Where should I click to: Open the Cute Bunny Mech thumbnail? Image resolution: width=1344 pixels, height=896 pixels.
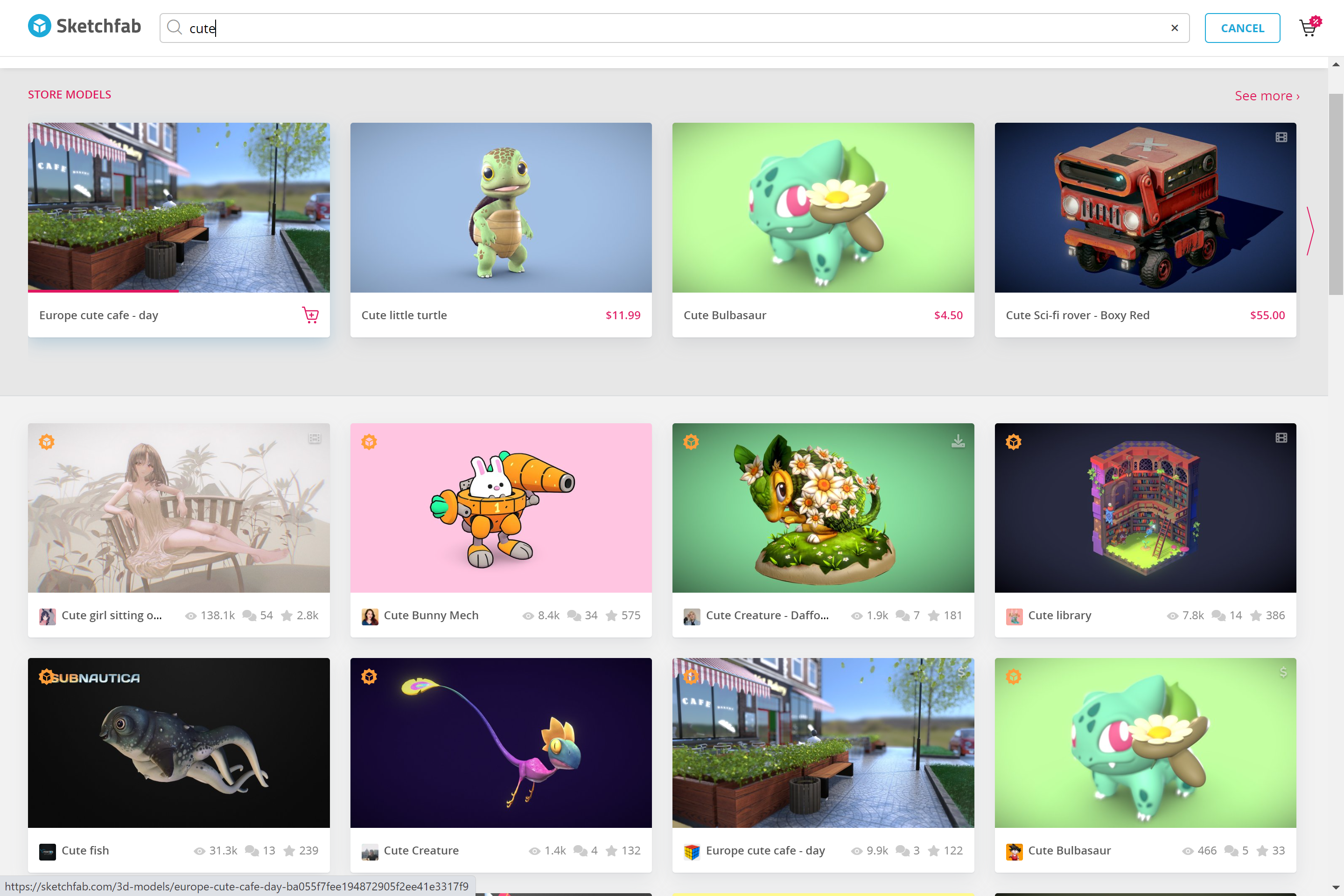point(501,507)
